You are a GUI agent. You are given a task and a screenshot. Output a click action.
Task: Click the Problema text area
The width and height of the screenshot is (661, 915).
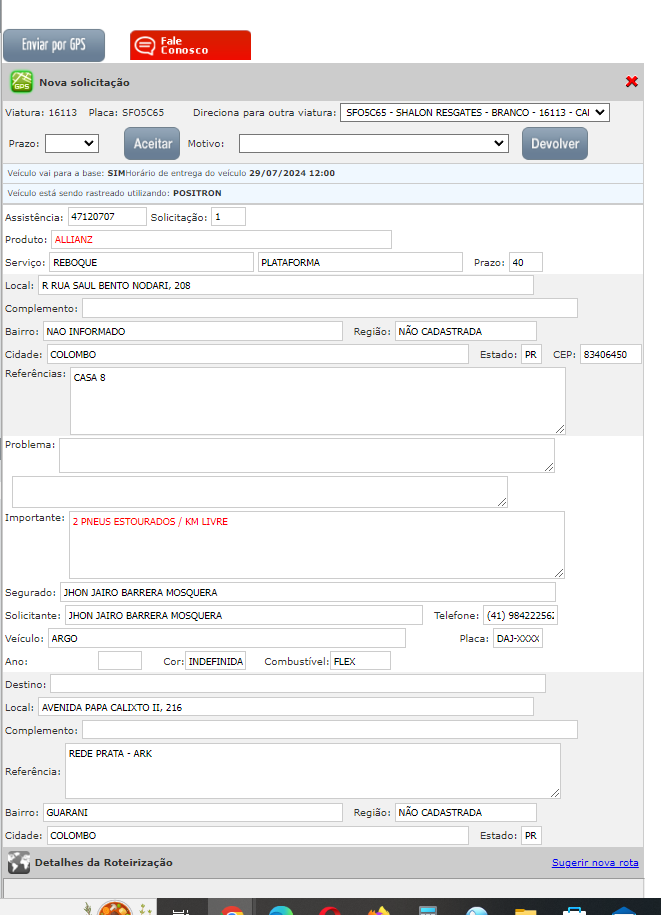click(307, 456)
